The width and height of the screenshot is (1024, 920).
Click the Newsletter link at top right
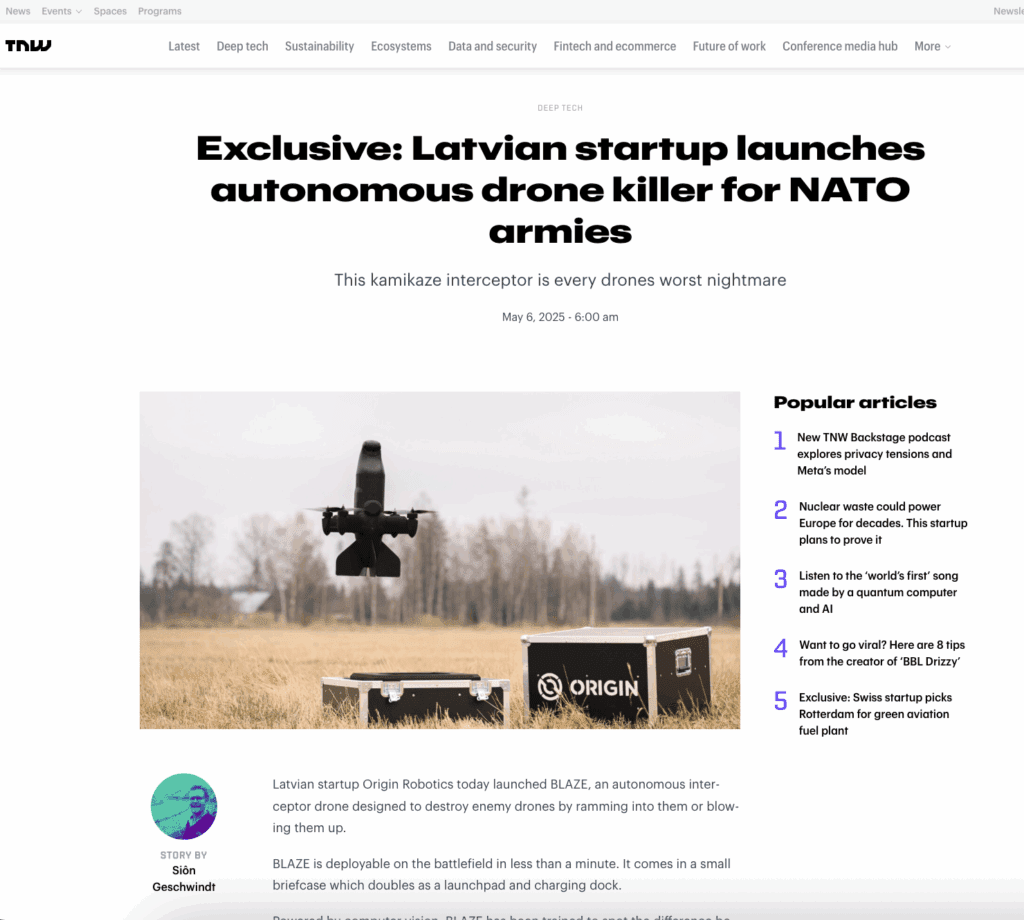pyautogui.click(x=1008, y=11)
